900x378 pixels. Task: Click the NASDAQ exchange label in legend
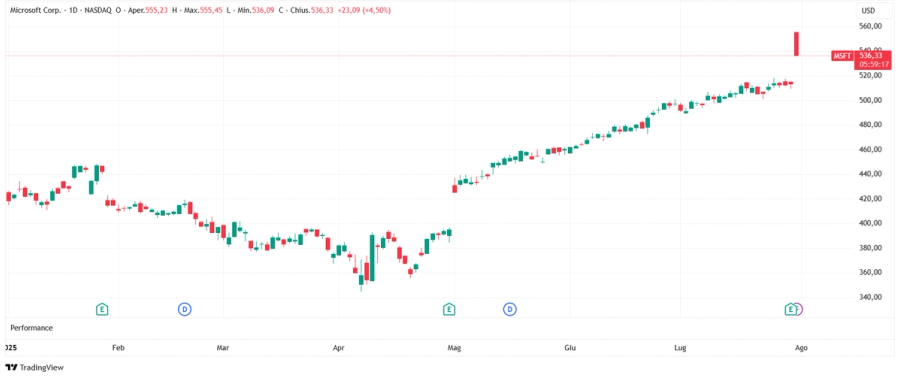tap(97, 10)
